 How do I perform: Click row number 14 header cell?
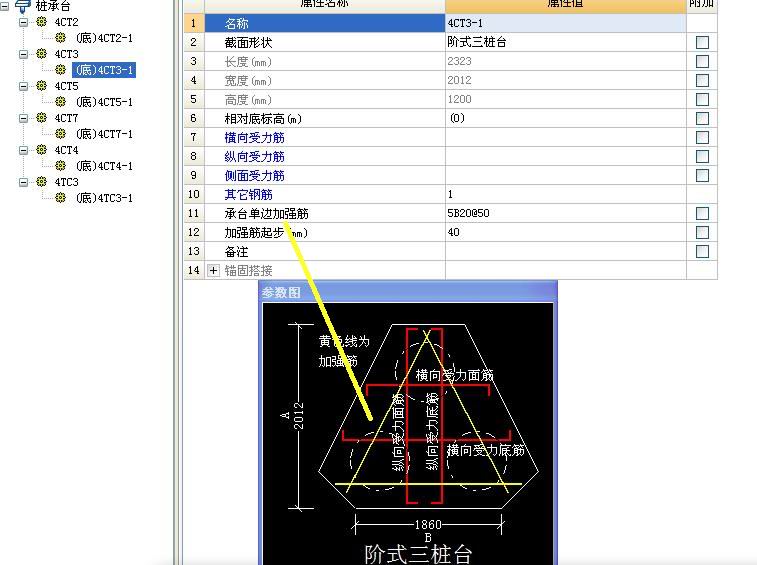click(x=194, y=270)
